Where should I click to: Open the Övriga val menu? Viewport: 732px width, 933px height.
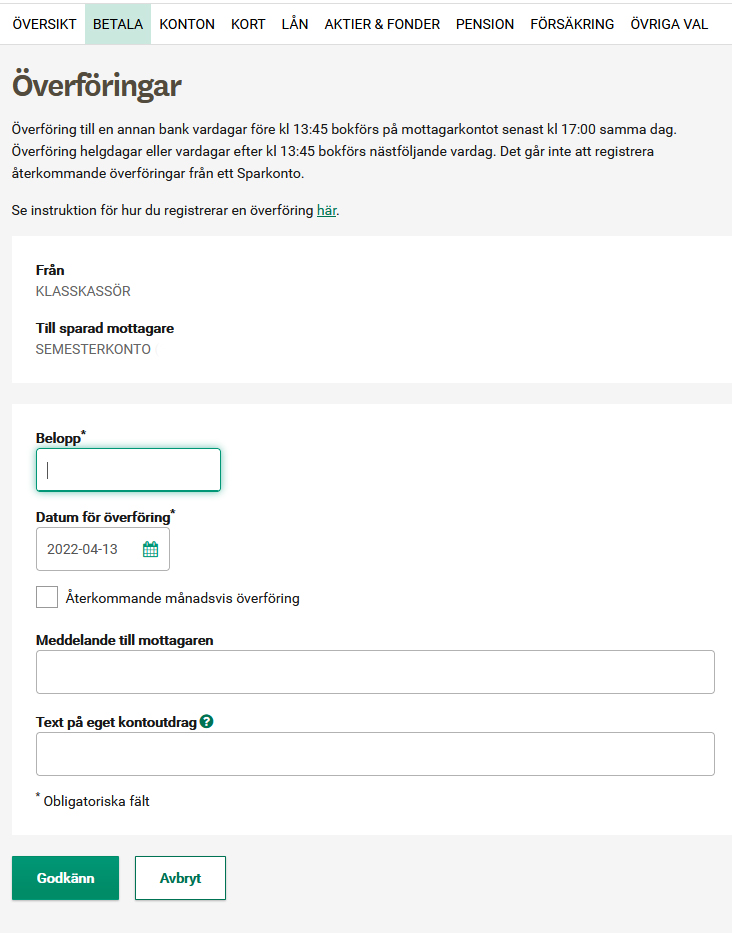[x=670, y=24]
